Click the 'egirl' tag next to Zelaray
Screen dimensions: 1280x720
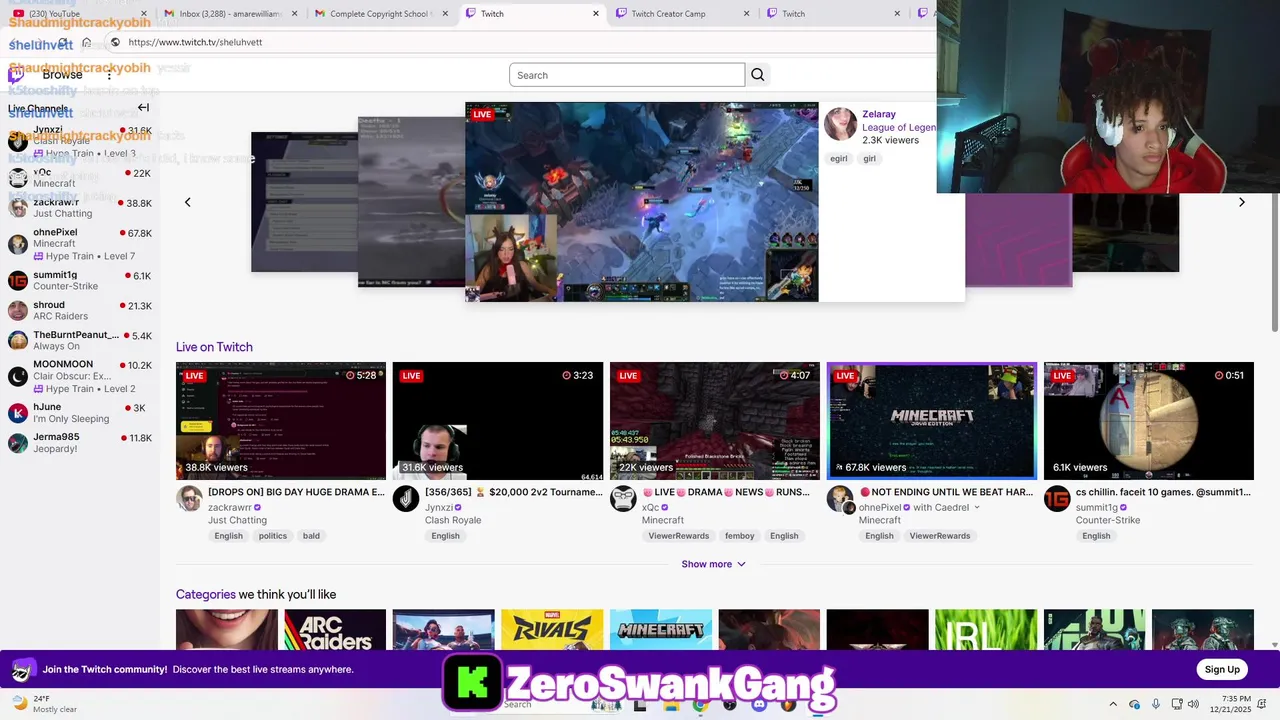(839, 159)
